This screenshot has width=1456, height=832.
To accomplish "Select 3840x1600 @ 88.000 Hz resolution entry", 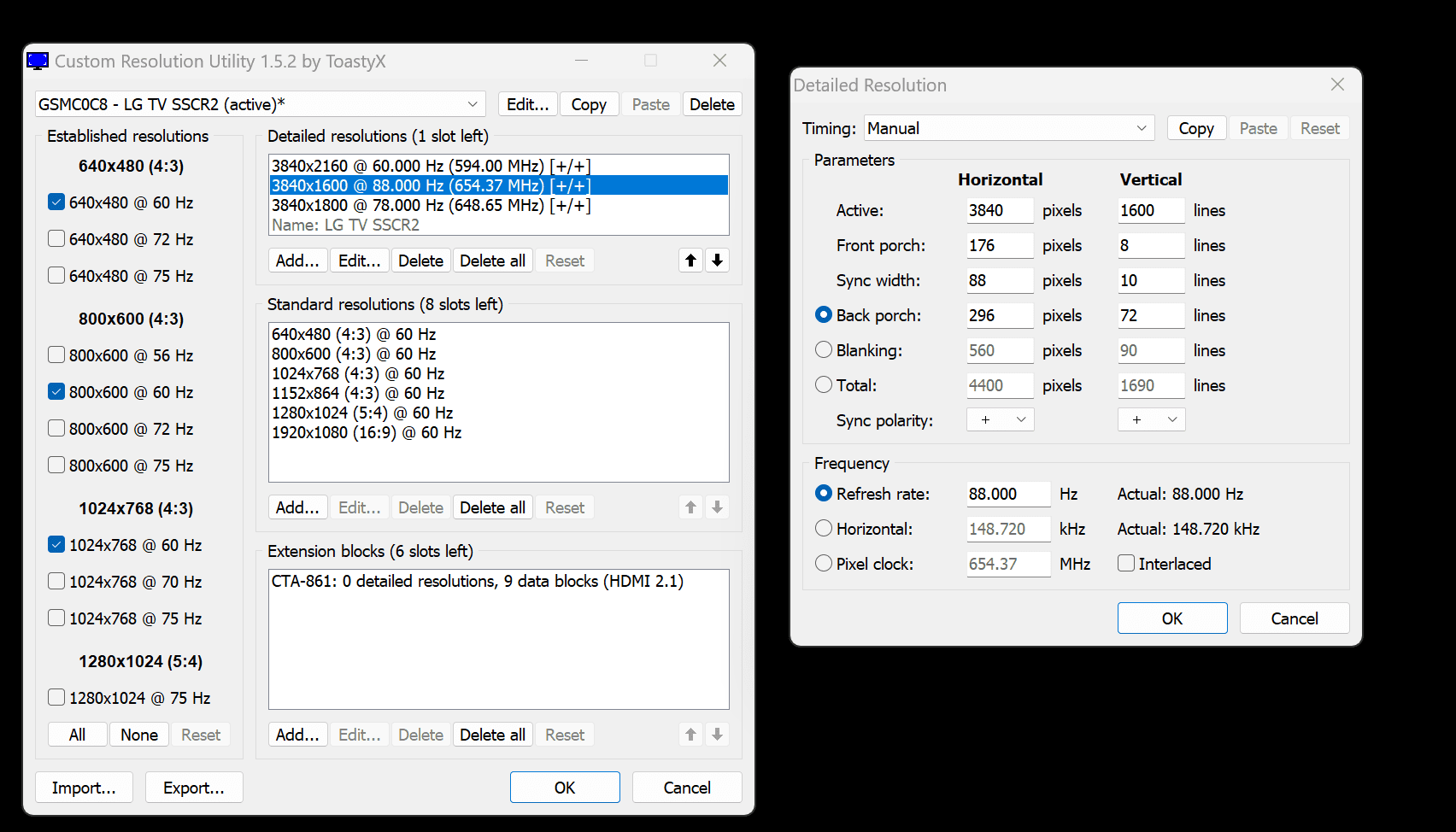I will click(x=499, y=185).
